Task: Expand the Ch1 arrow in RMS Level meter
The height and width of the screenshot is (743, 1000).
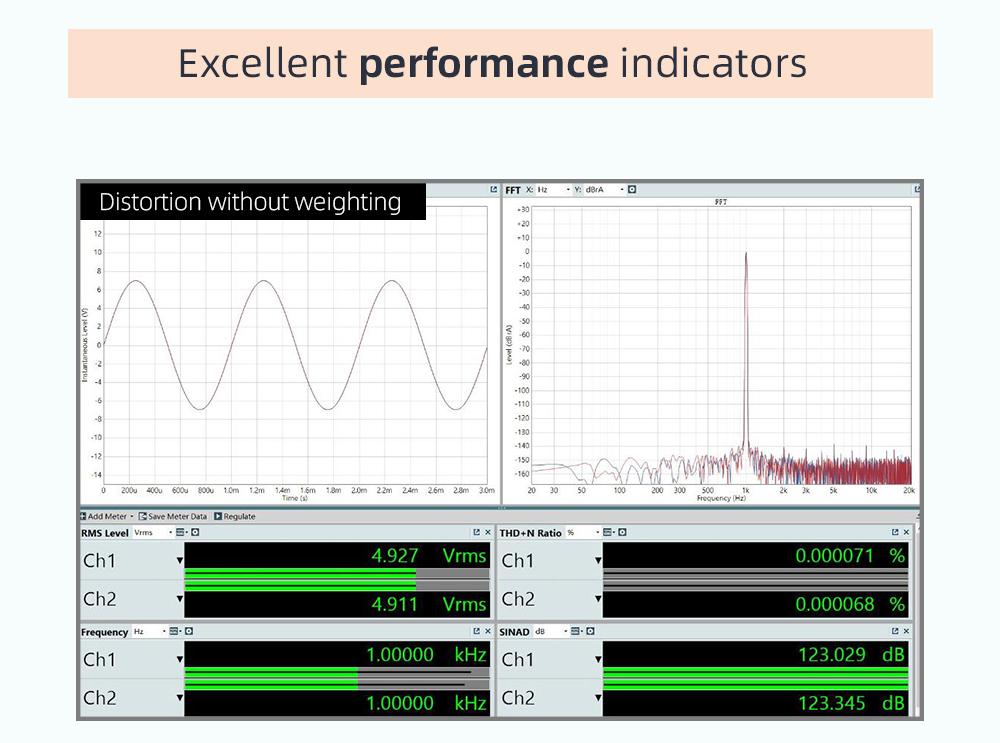Action: point(180,561)
